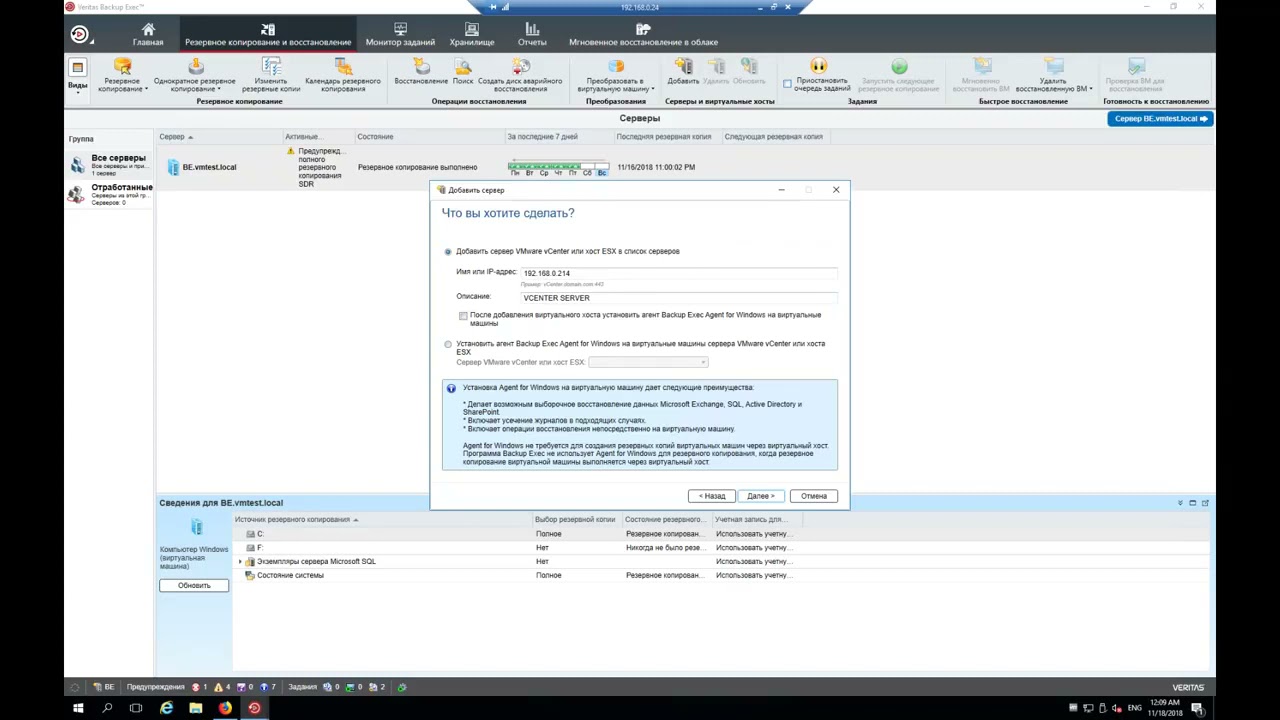Viewport: 1280px width, 720px height.
Task: Open Удалить восстановленную ВМ dropdown
Action: pyautogui.click(x=1052, y=76)
